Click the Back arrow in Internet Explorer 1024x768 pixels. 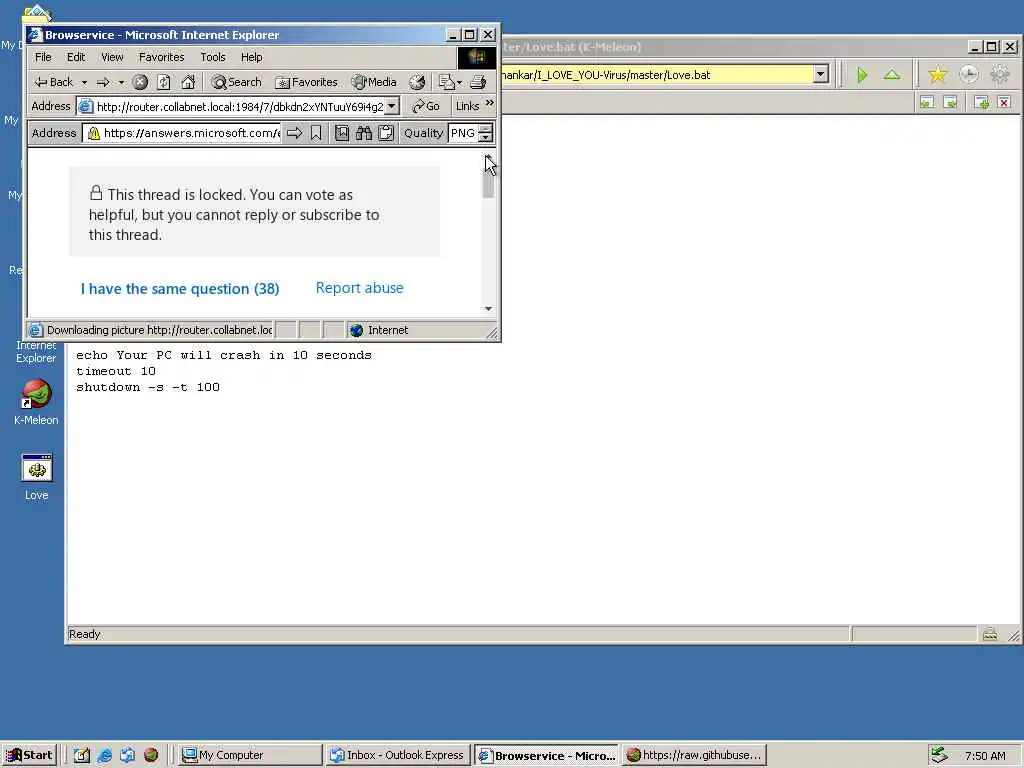[54, 82]
